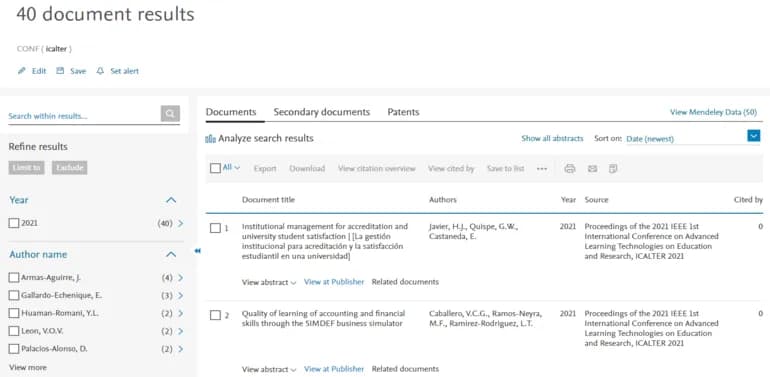Click Show all abstracts link
The image size is (770, 377).
point(552,139)
